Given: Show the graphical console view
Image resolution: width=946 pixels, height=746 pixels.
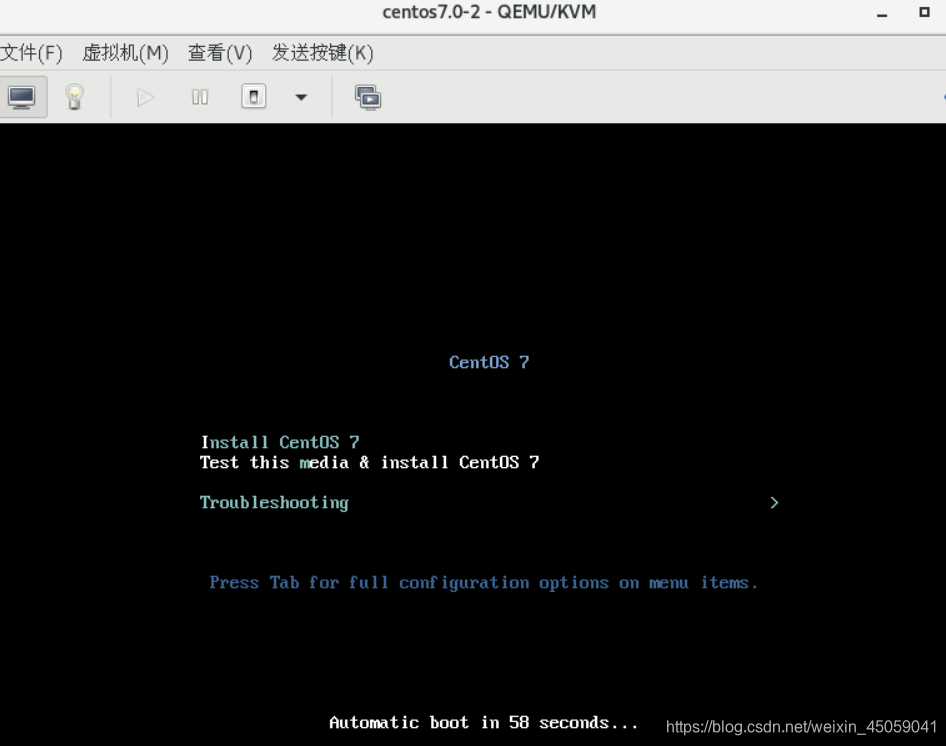Looking at the screenshot, I should 22,97.
